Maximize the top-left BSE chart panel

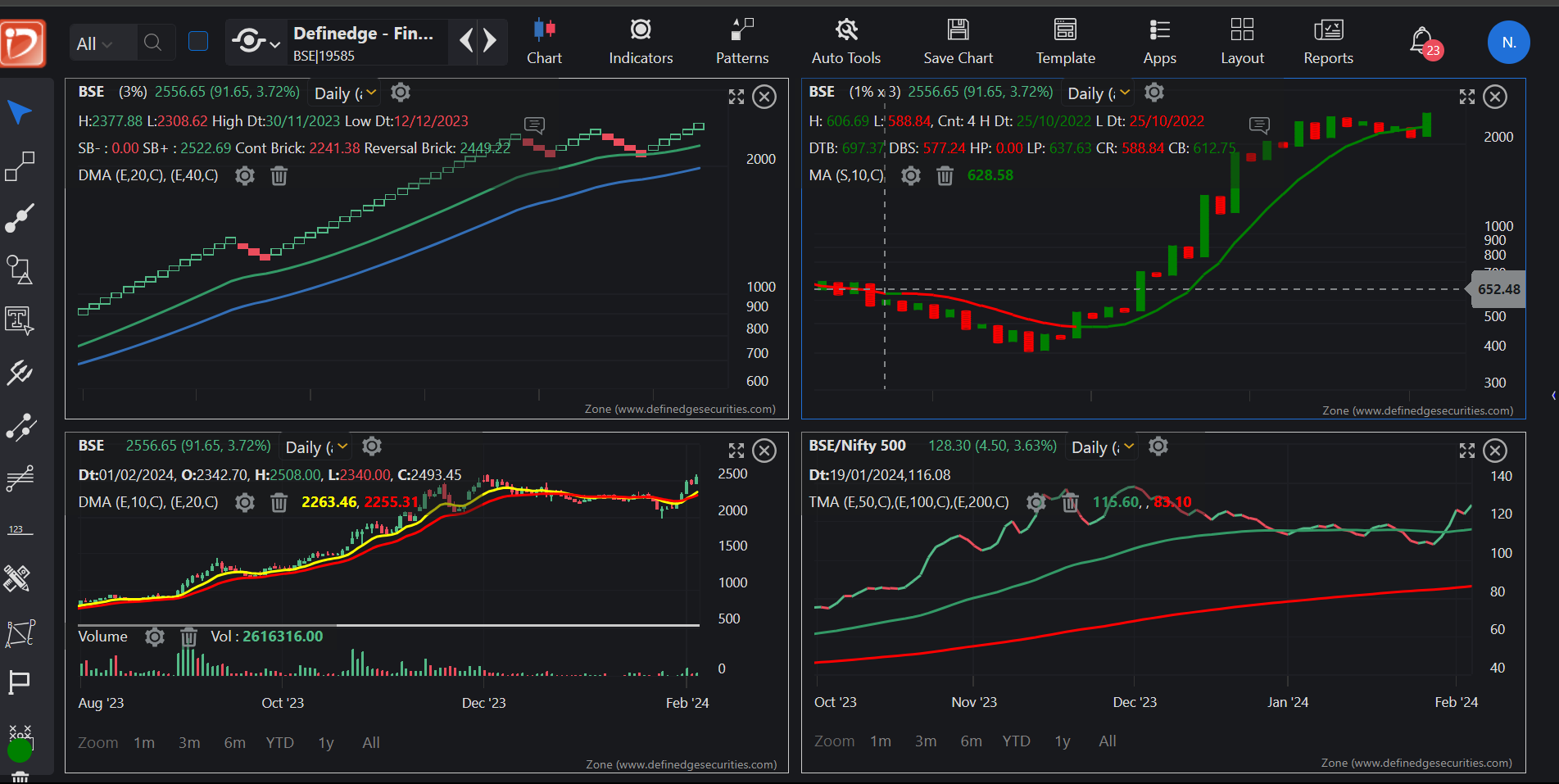click(x=736, y=97)
